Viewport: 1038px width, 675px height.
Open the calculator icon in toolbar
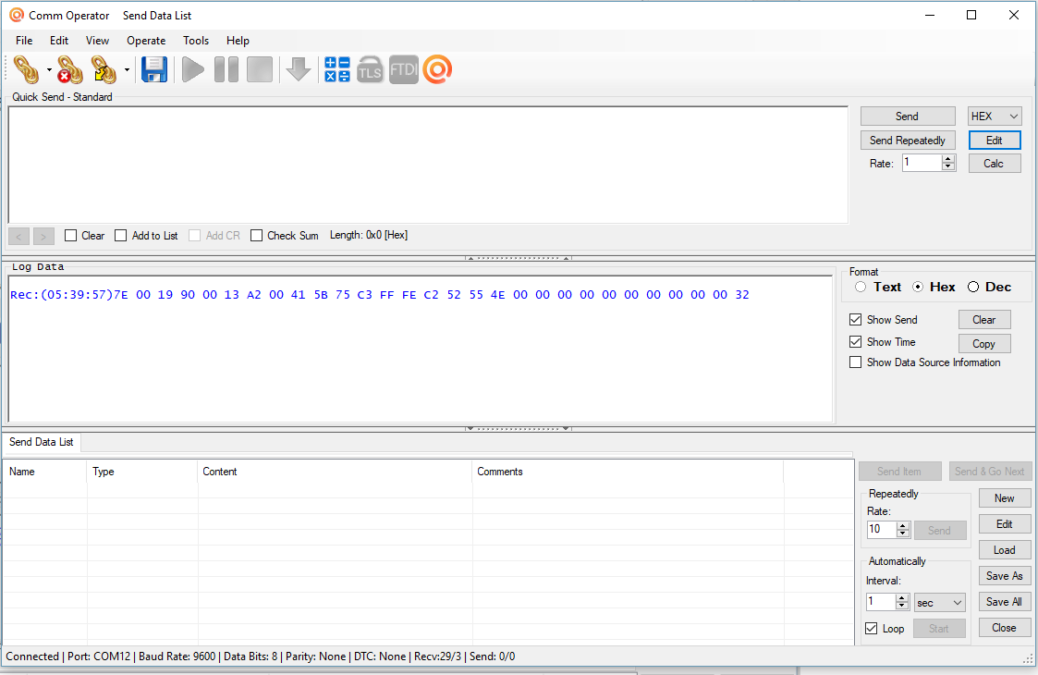tap(337, 70)
